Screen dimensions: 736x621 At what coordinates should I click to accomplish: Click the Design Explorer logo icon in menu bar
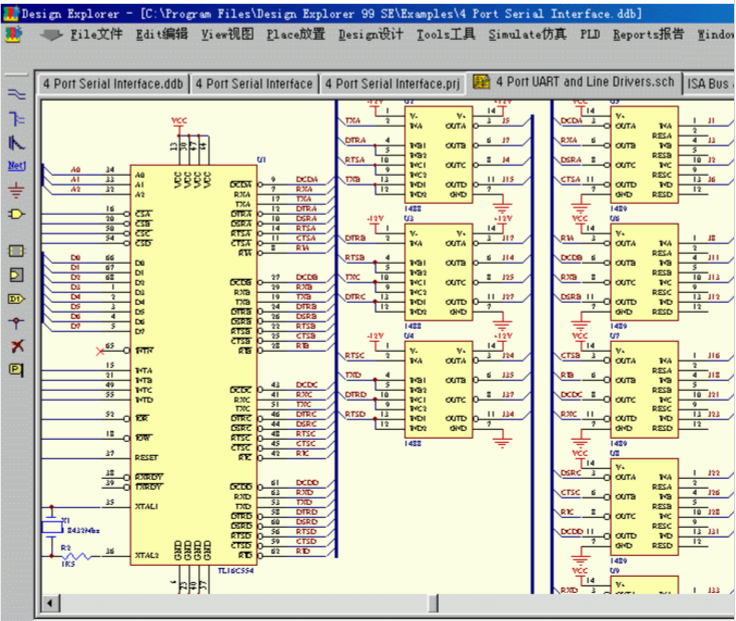(13, 35)
